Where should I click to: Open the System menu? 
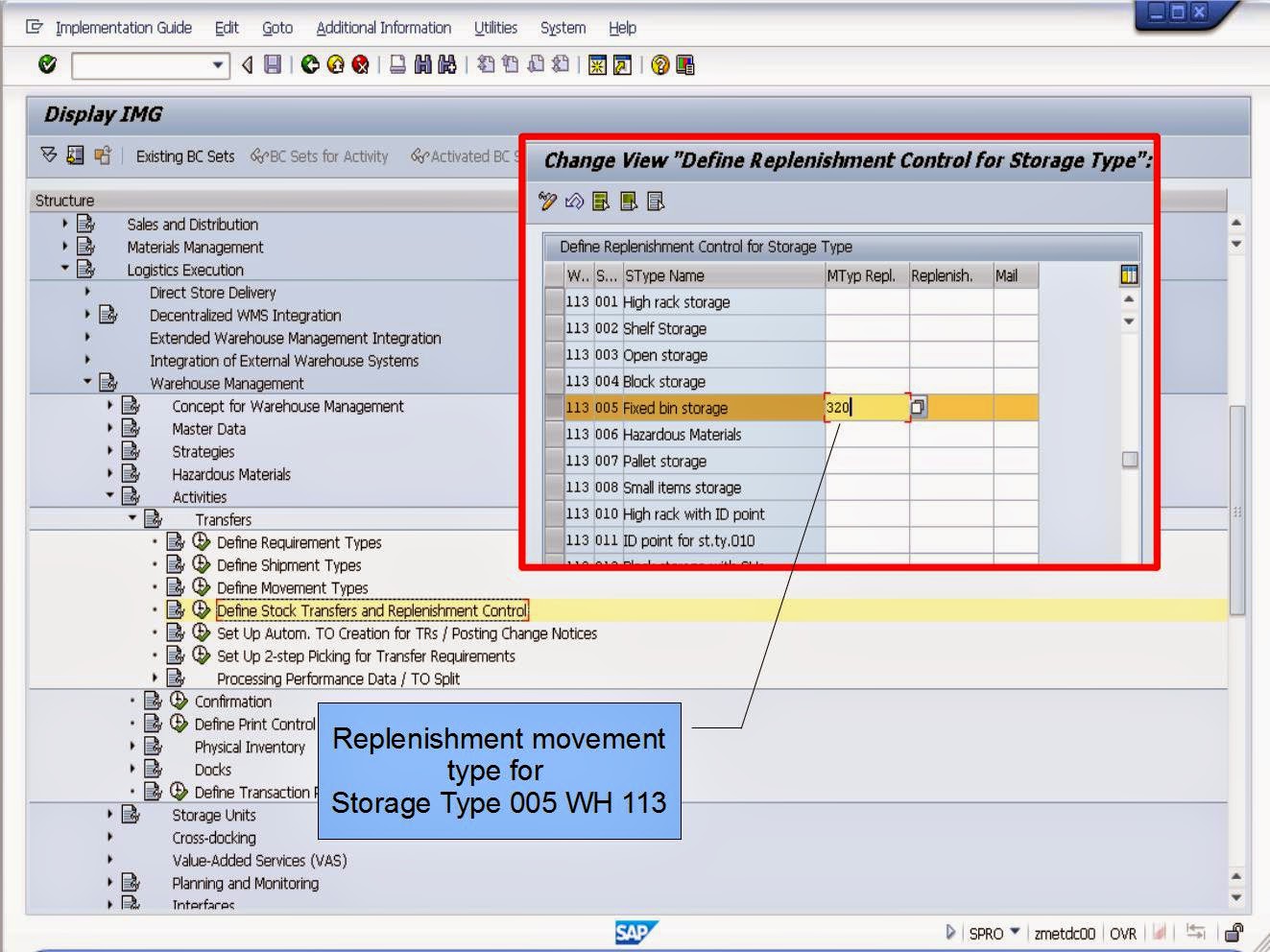coord(563,28)
